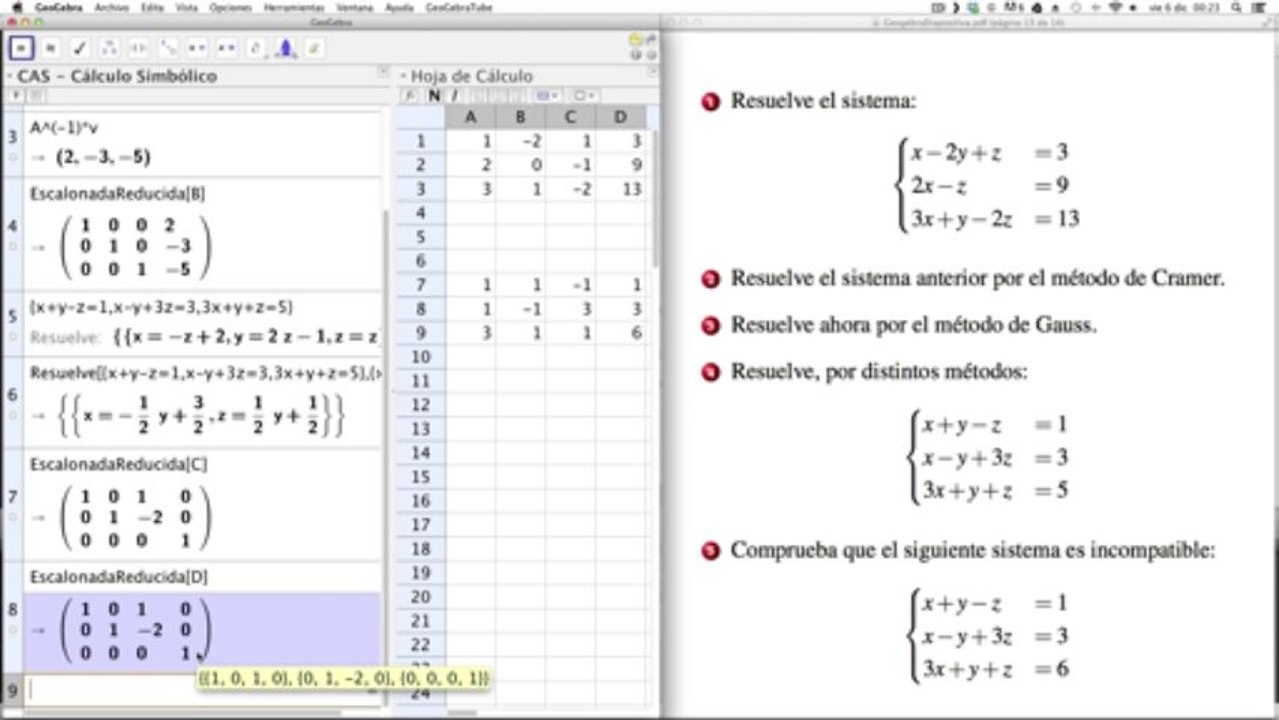This screenshot has width=1279, height=720.
Task: Click CAS input EscalonadaReducida[C]
Action: tap(118, 465)
